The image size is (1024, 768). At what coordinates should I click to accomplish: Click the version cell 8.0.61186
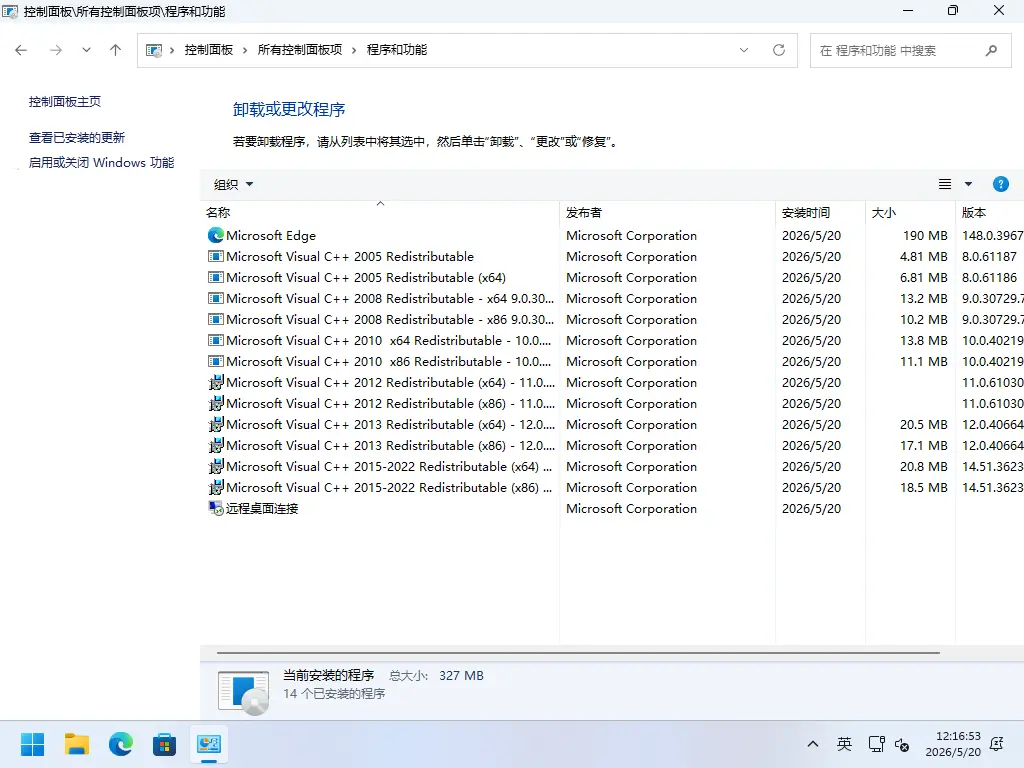point(989,278)
